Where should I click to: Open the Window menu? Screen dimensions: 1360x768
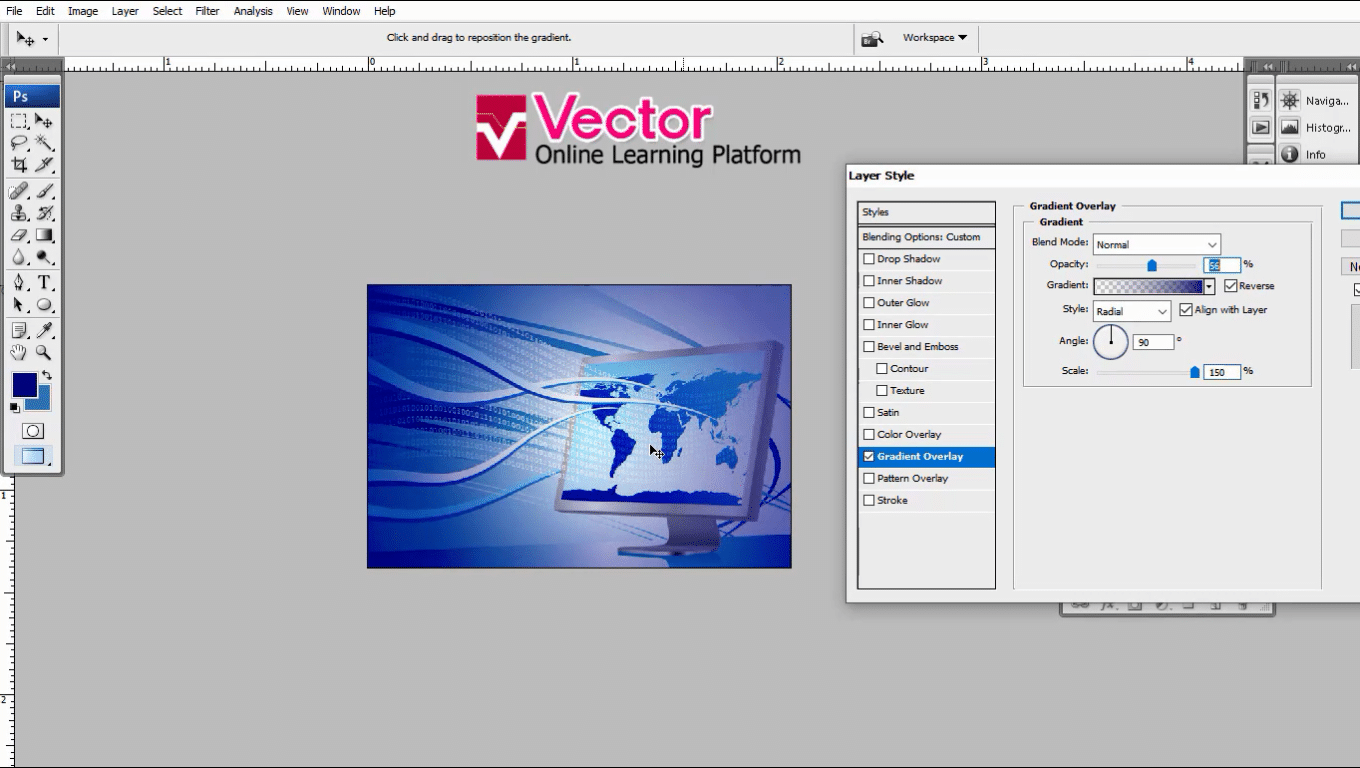tap(341, 11)
